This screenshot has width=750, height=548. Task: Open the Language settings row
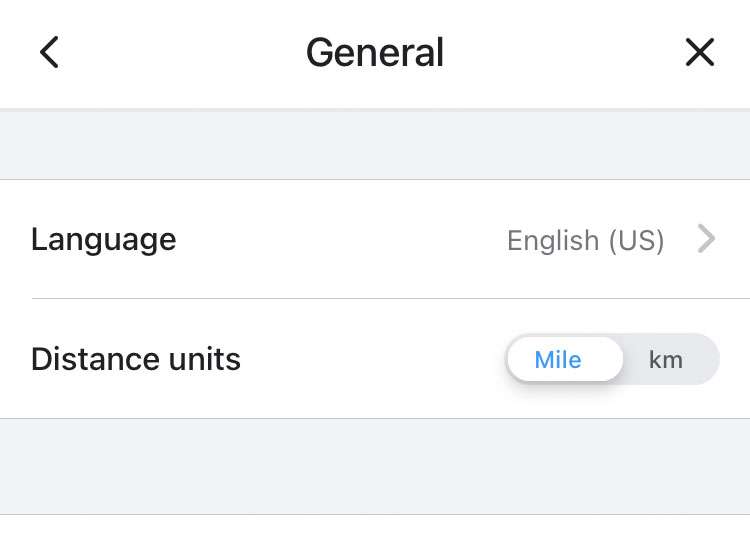(375, 240)
